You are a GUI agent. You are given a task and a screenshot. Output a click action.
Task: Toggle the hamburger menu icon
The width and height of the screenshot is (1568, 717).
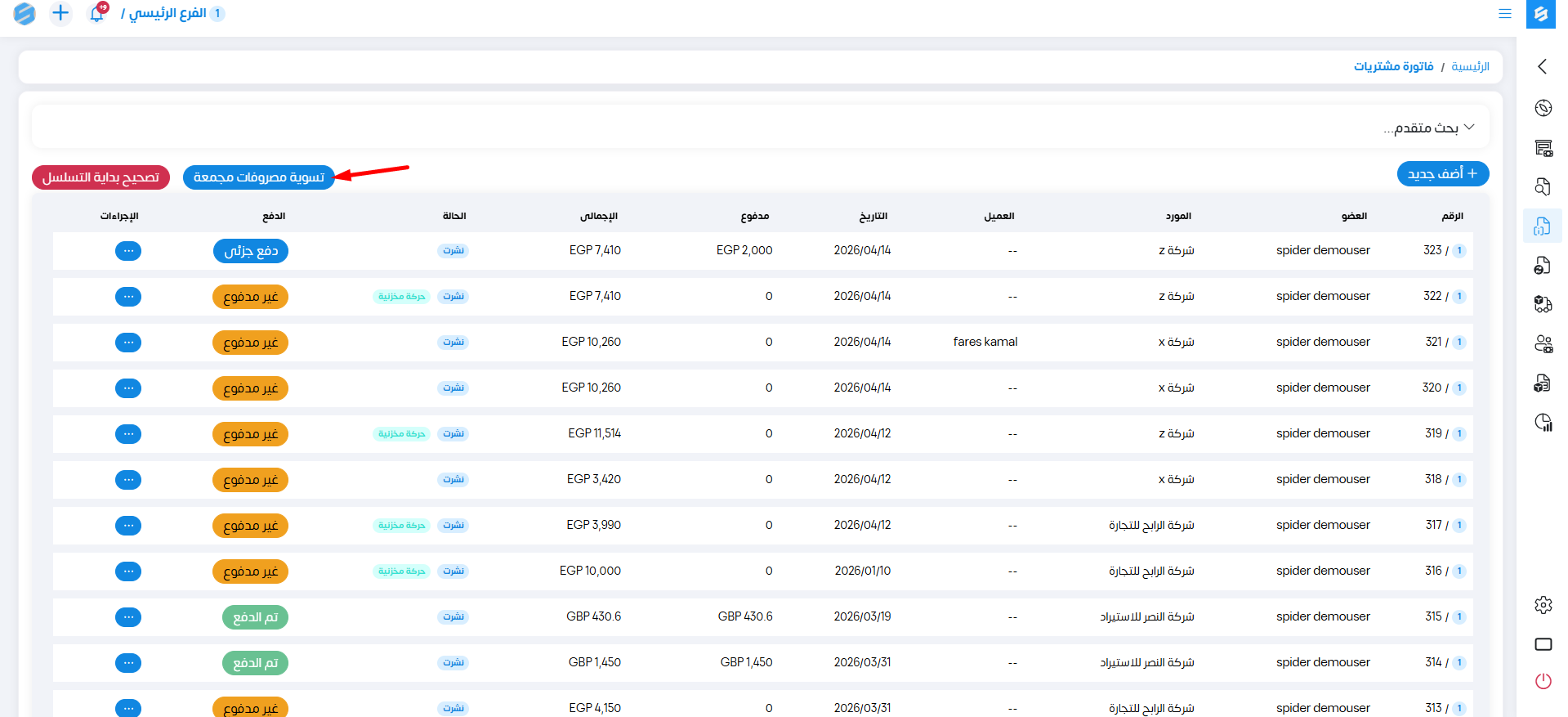(x=1504, y=14)
